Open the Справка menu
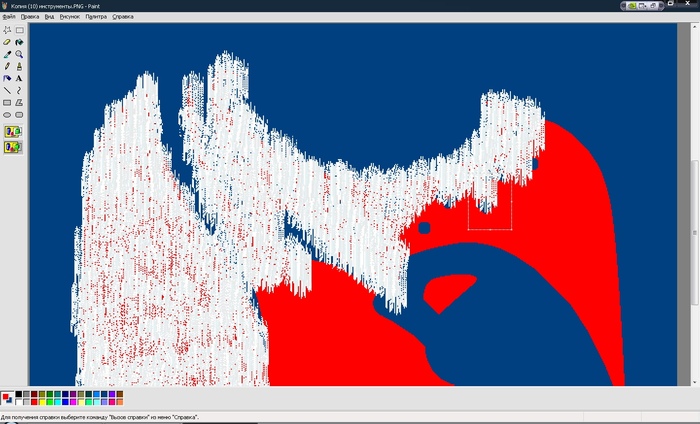700x424 pixels. click(123, 17)
